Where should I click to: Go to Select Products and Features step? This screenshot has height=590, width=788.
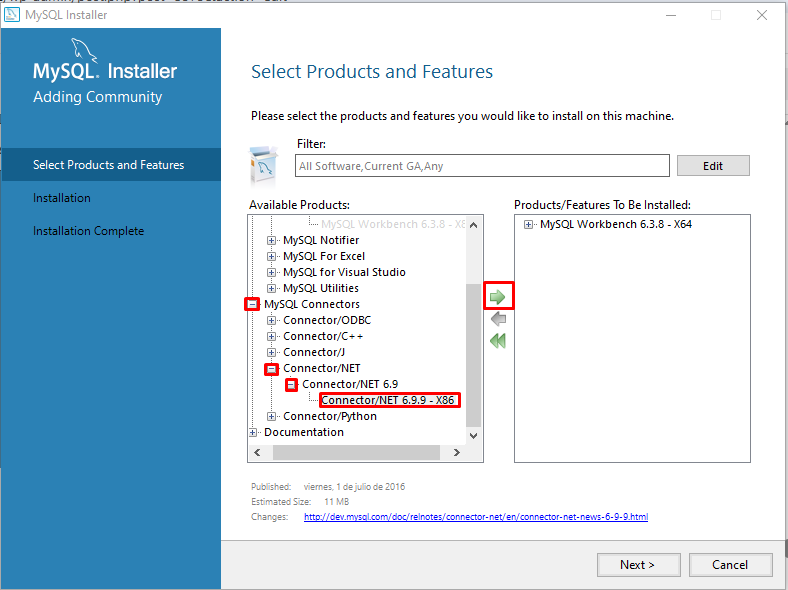click(x=111, y=165)
